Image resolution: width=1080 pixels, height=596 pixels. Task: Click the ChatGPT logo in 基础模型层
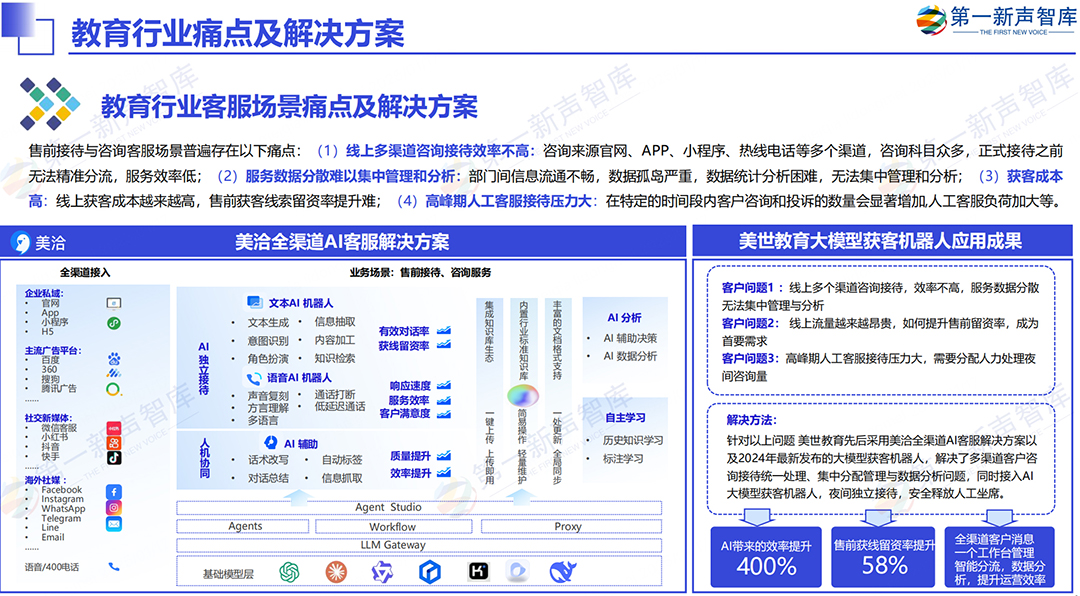pyautogui.click(x=290, y=571)
